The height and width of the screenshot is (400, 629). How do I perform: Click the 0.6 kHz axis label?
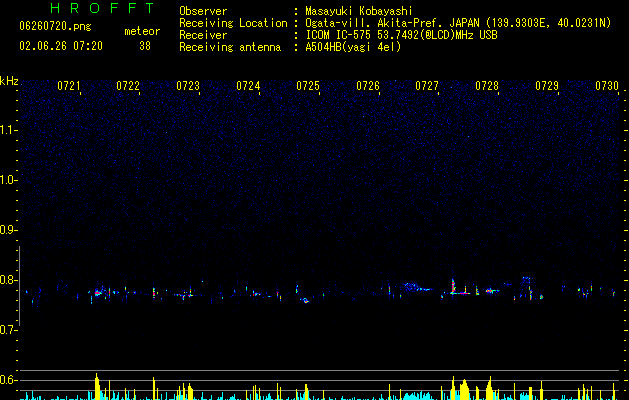coord(9,380)
